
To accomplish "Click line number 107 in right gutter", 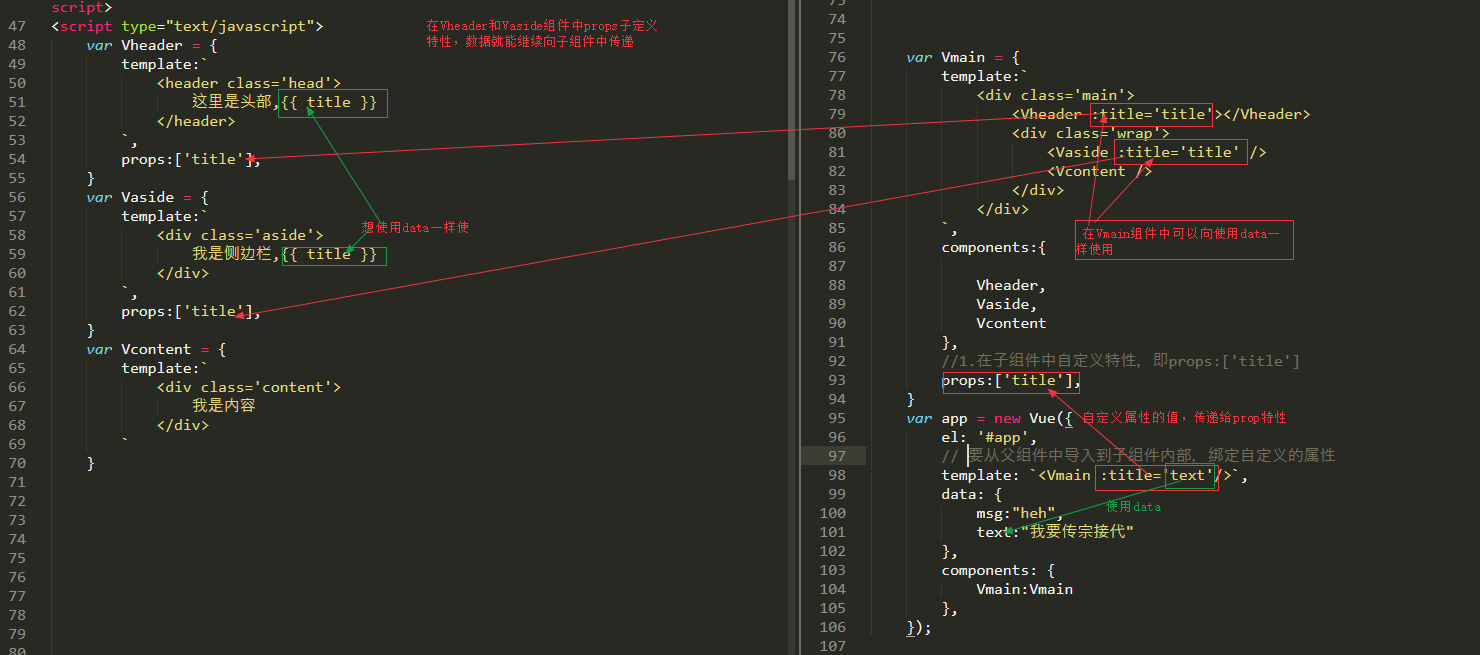I will 832,646.
